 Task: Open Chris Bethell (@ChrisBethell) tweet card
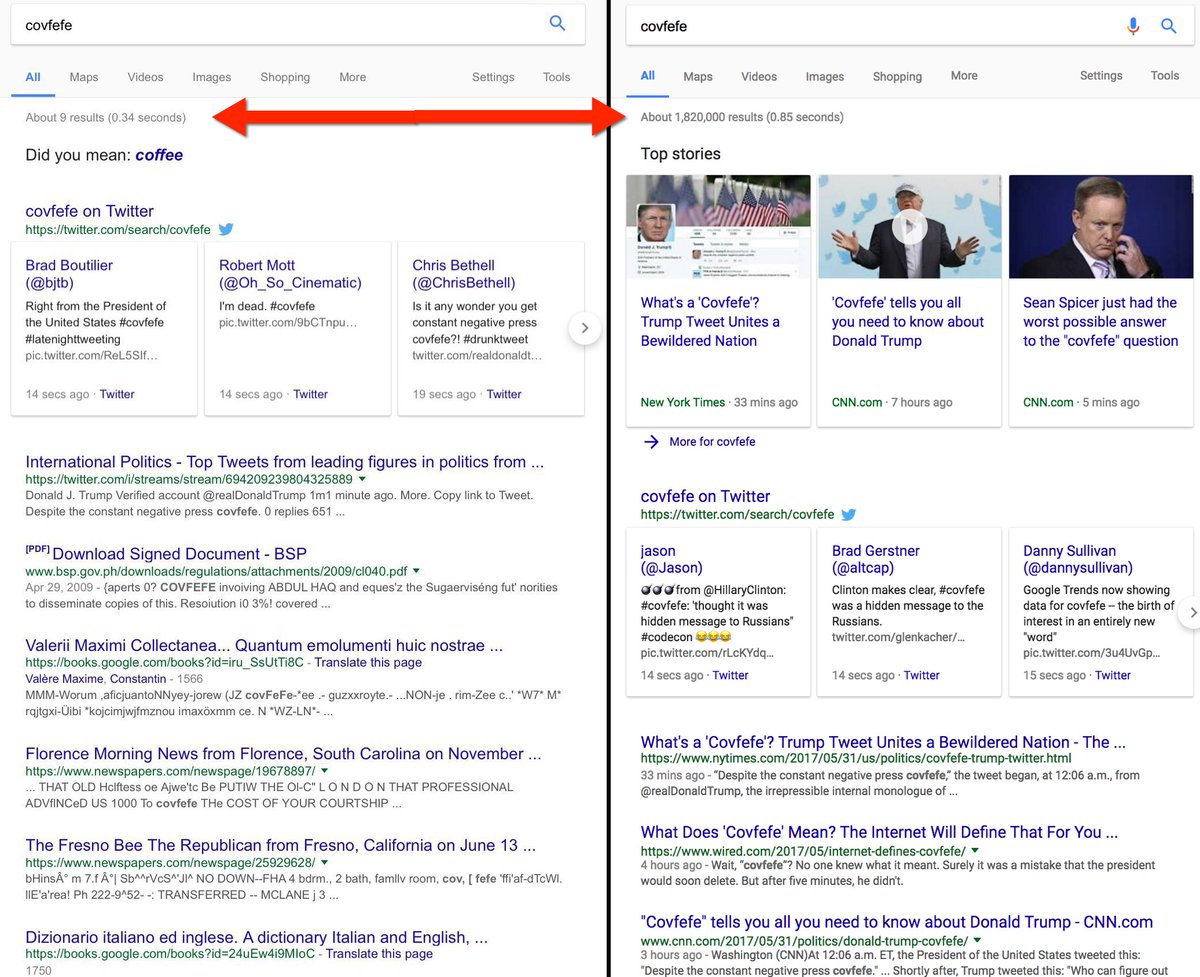(491, 328)
